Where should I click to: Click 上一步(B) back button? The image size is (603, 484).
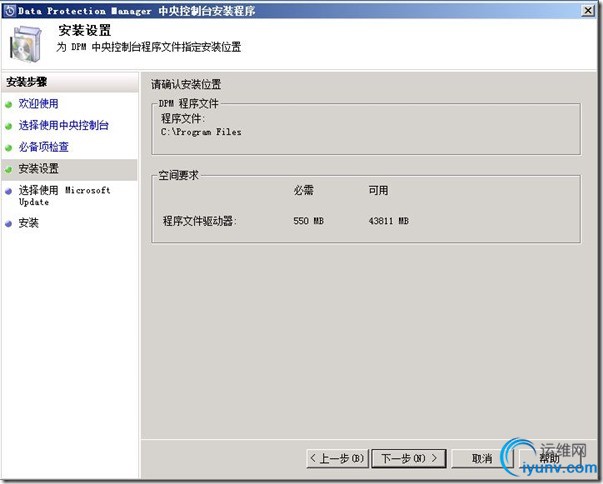337,458
